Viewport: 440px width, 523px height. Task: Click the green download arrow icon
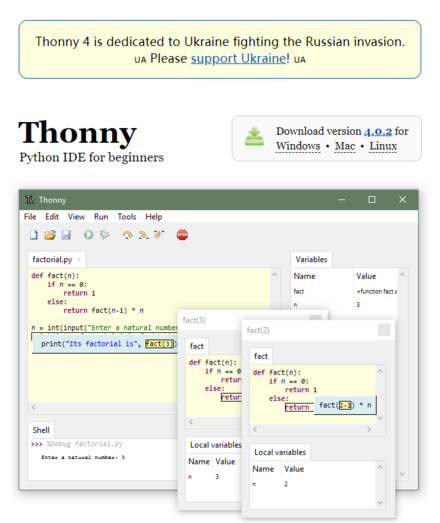254,137
